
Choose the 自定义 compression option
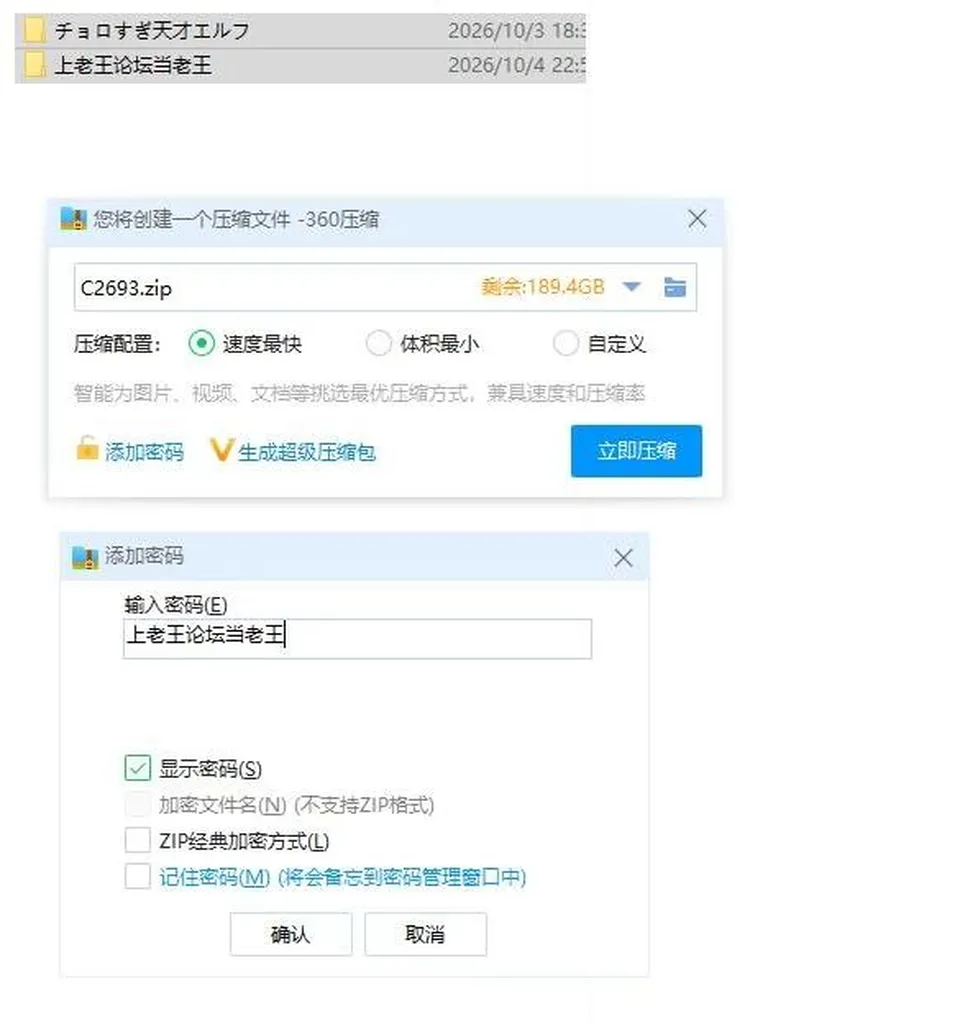(x=566, y=343)
